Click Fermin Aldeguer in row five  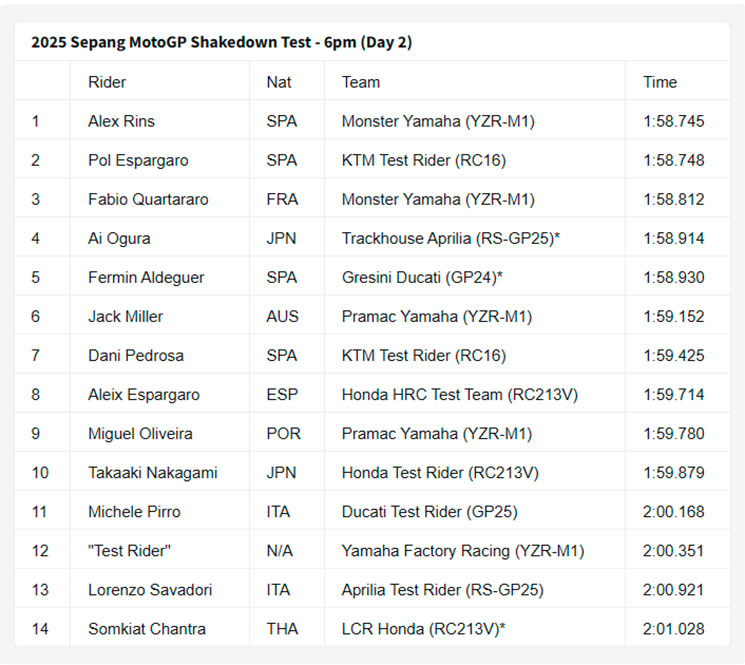click(x=146, y=277)
